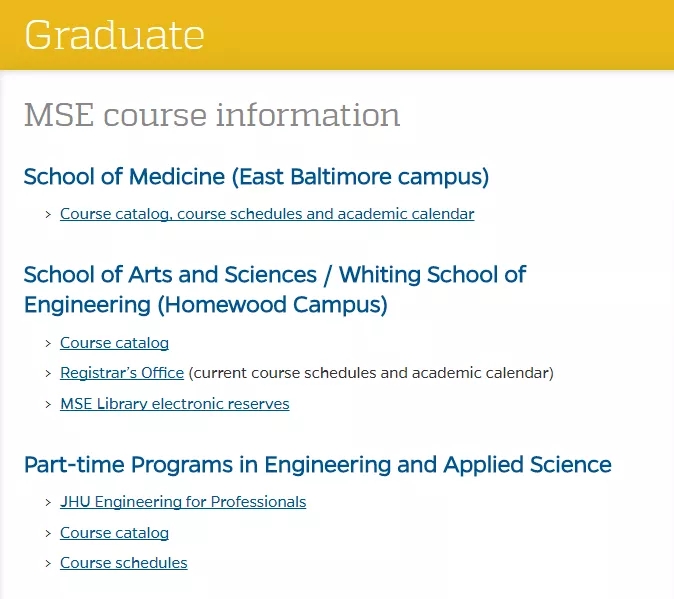Click the Graduate banner title
This screenshot has height=599, width=674.
114,35
